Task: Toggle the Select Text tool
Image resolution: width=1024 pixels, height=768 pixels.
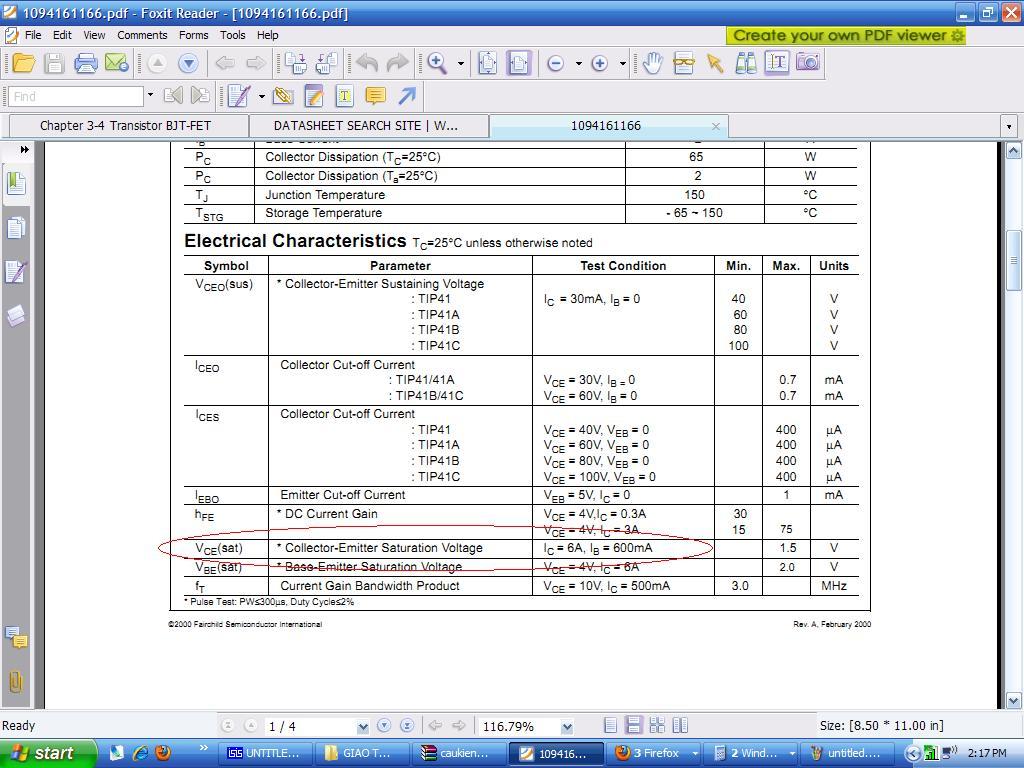Action: click(x=777, y=63)
